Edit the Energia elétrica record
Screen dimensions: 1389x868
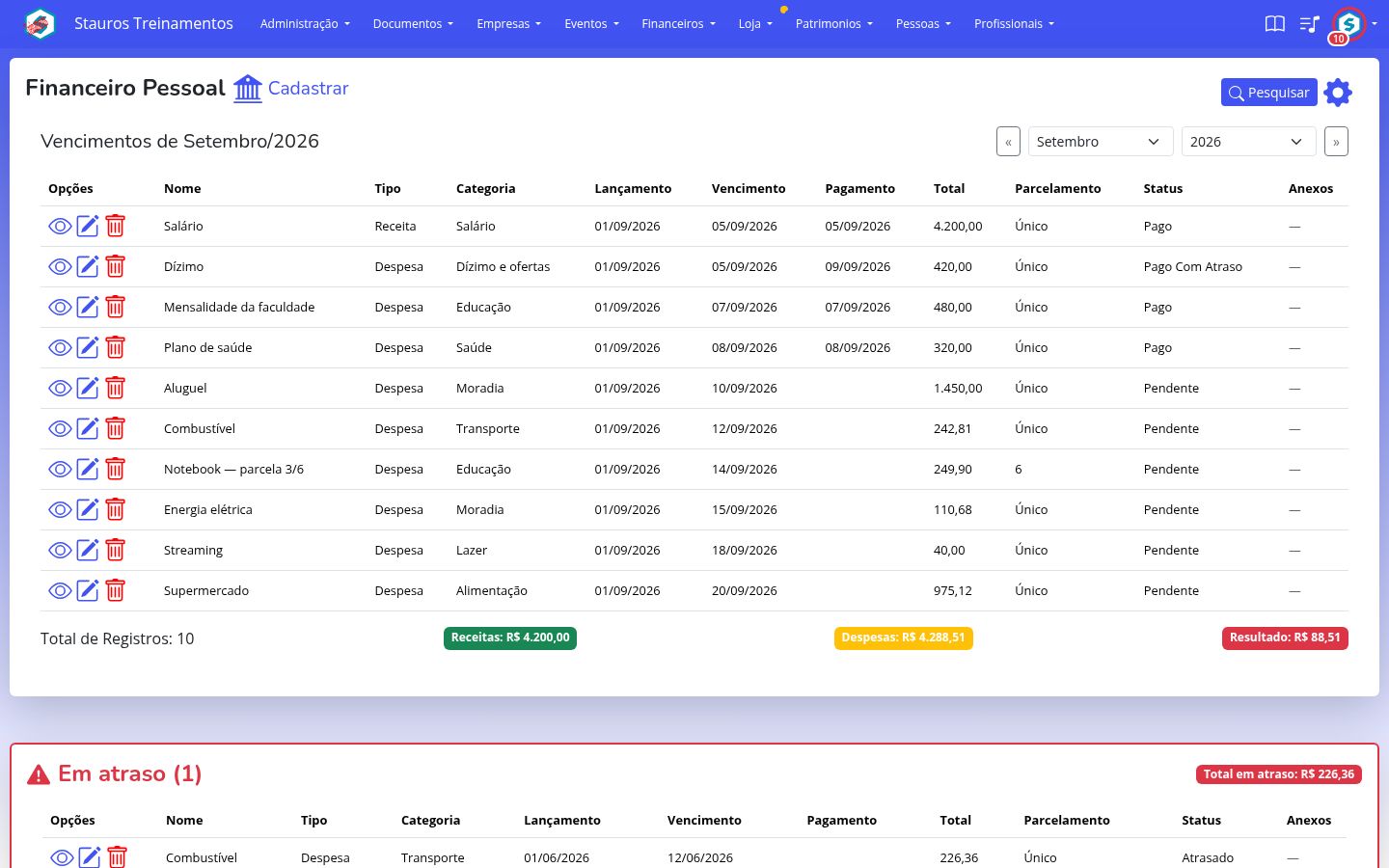point(88,509)
